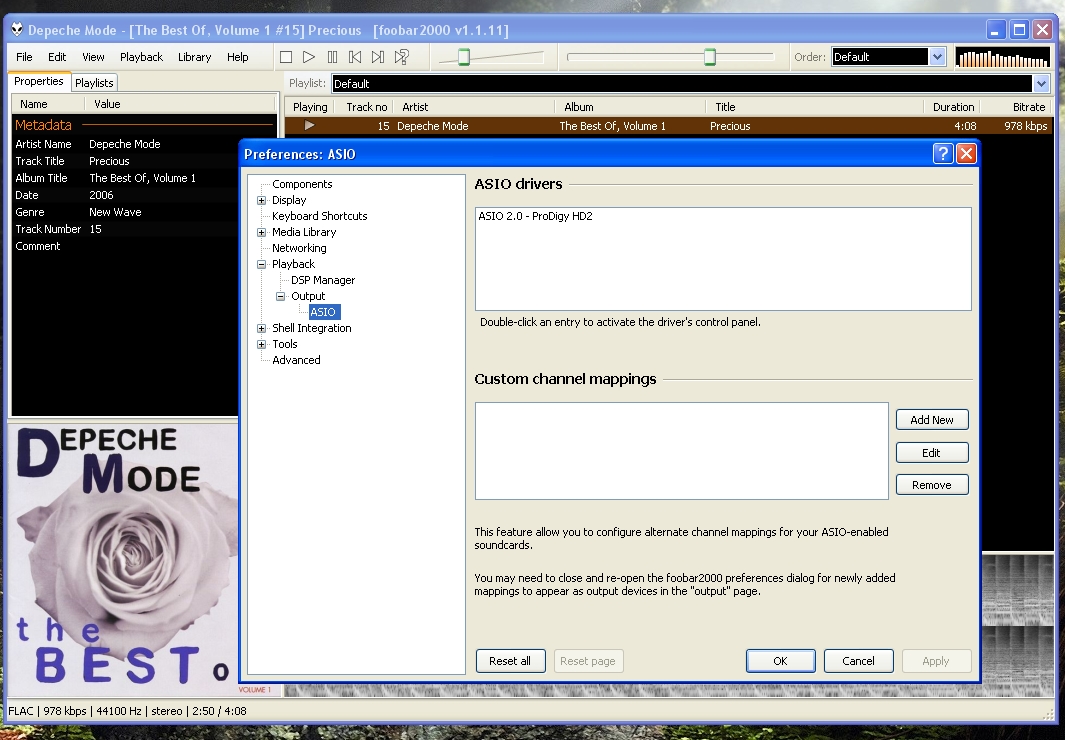Switch to the Playlists tab

pos(94,83)
